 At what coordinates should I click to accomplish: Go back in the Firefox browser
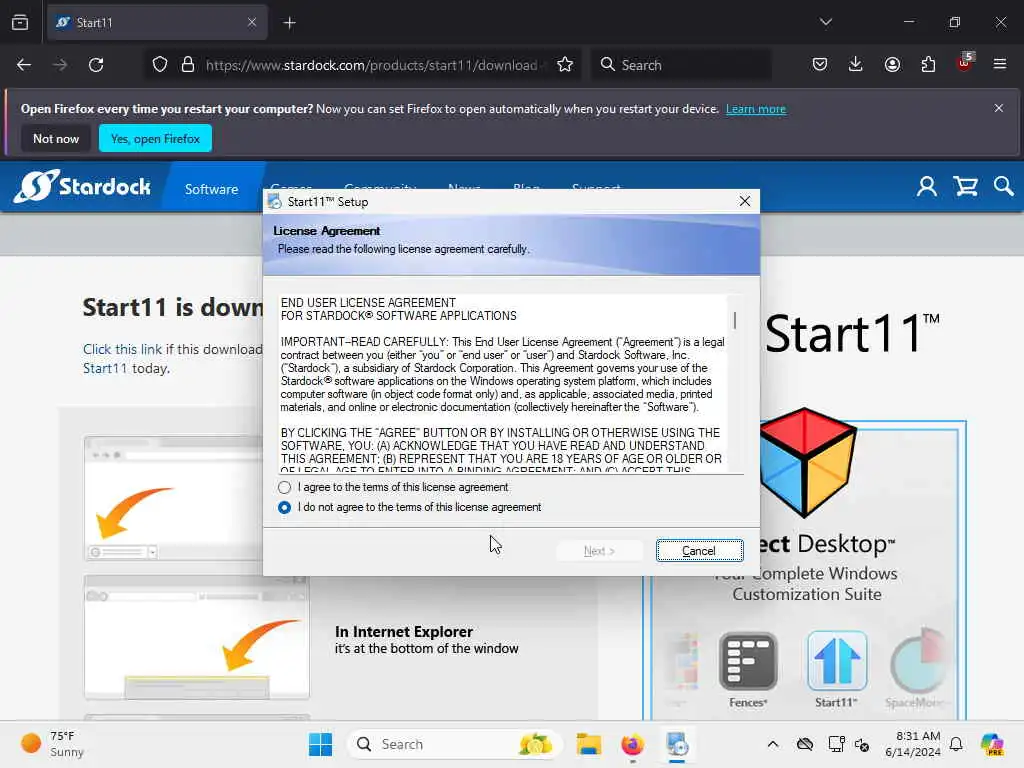(24, 65)
